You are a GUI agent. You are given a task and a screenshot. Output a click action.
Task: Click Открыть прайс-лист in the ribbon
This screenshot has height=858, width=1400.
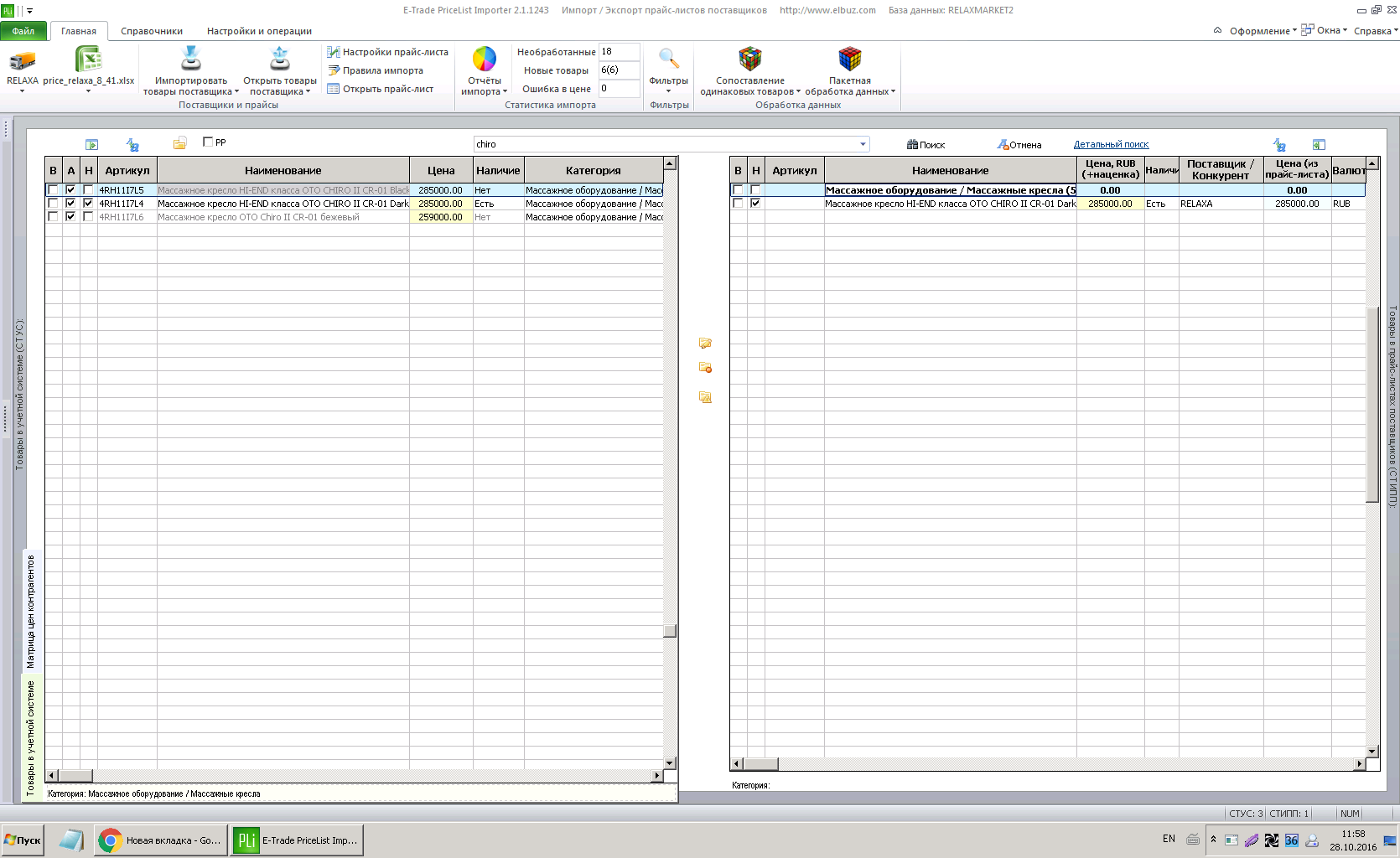coord(380,89)
